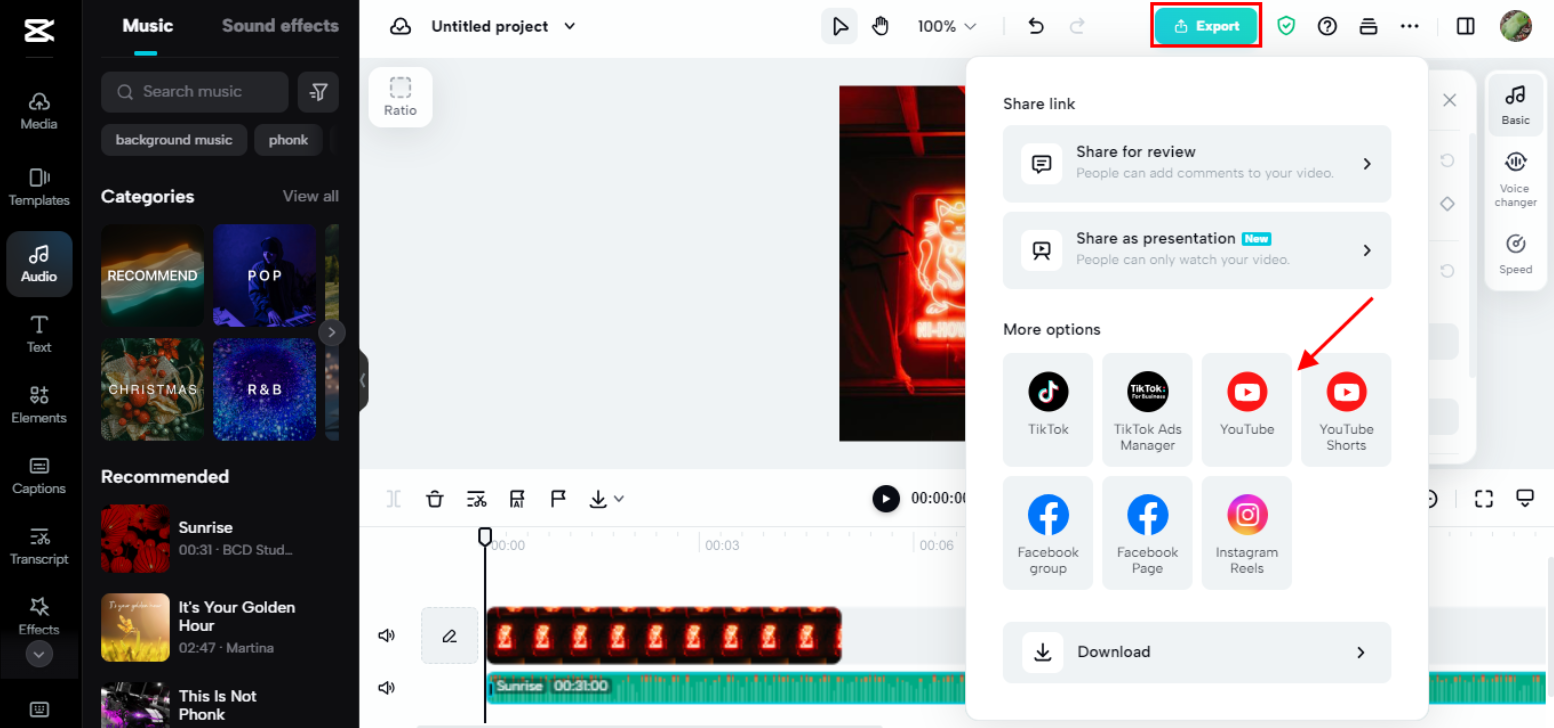
Task: Click the pencil edit cover button
Action: tap(449, 635)
